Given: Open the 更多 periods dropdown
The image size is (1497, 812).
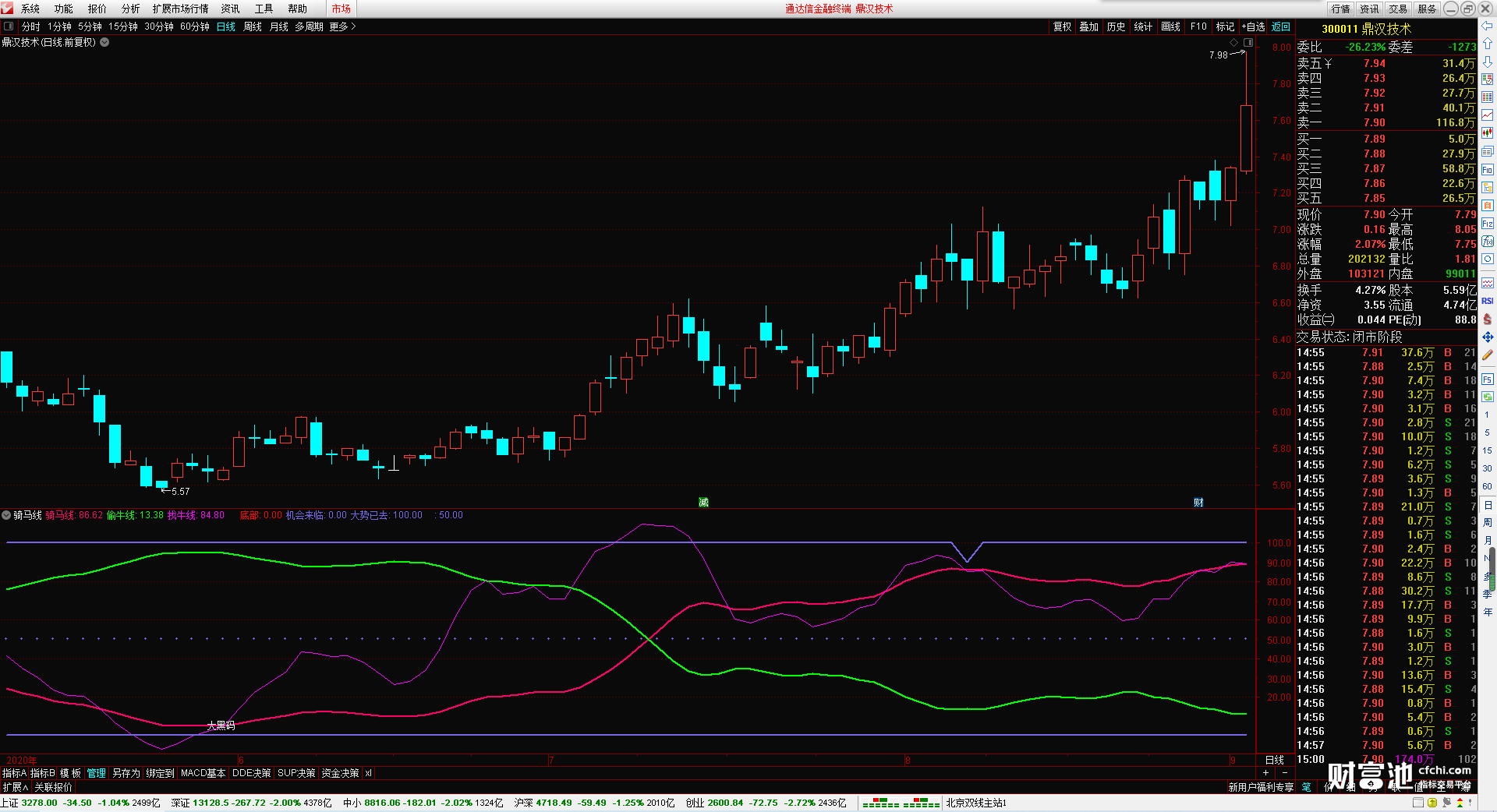Looking at the screenshot, I should pos(342,26).
